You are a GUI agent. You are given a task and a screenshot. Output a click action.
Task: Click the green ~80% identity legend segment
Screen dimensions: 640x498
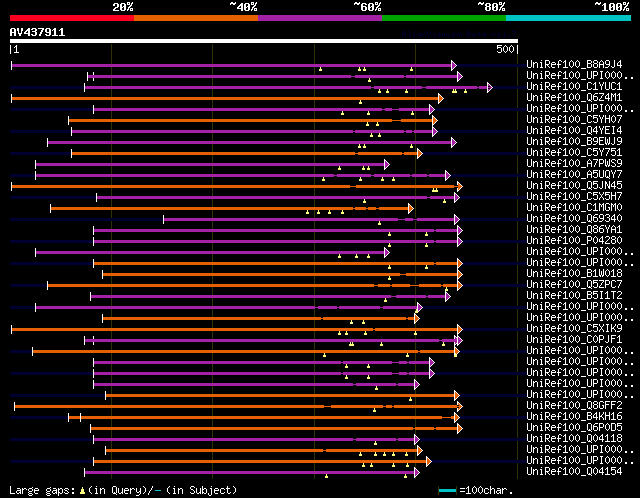coord(444,18)
